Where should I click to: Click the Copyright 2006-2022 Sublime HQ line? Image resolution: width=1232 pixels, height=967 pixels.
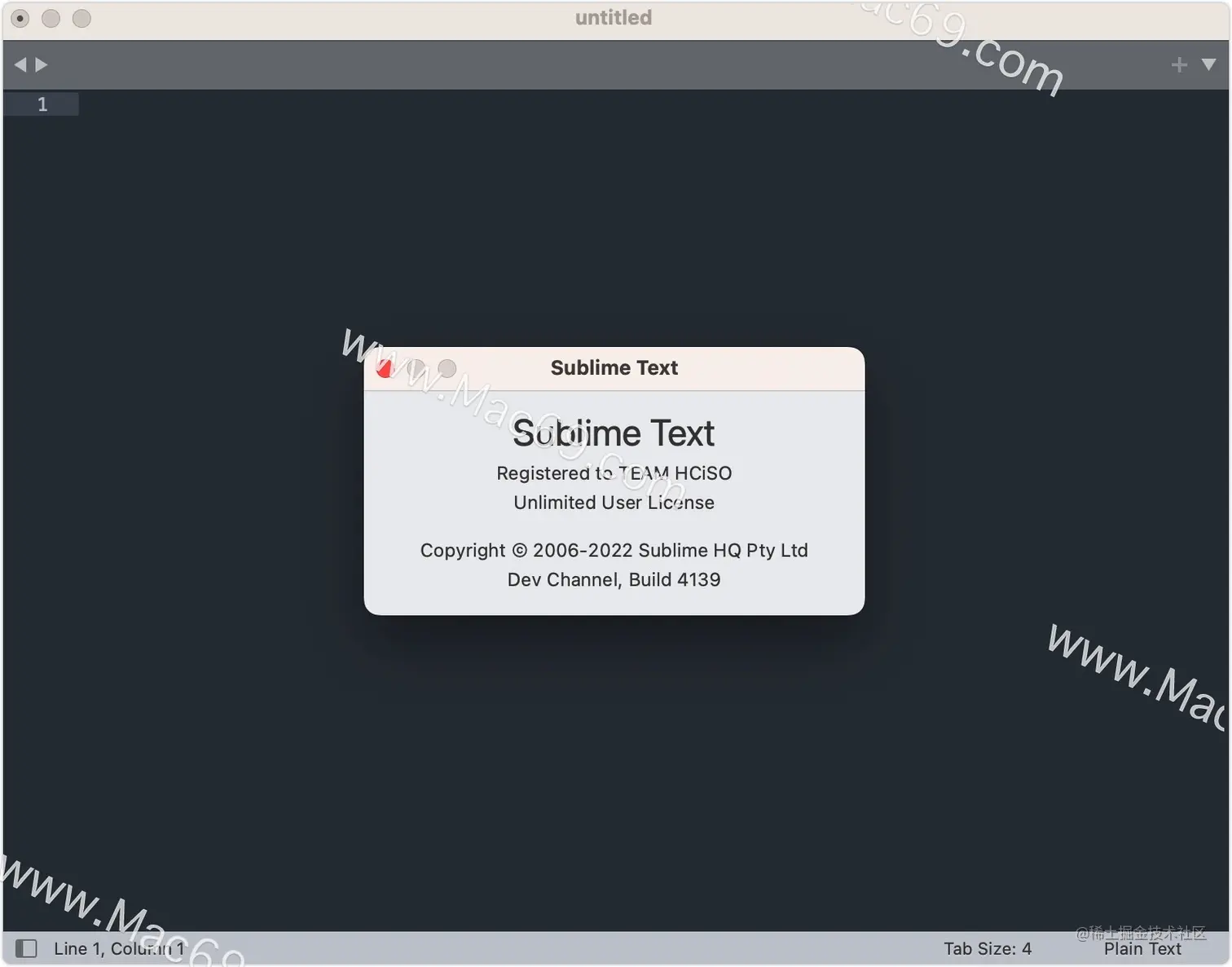614,551
